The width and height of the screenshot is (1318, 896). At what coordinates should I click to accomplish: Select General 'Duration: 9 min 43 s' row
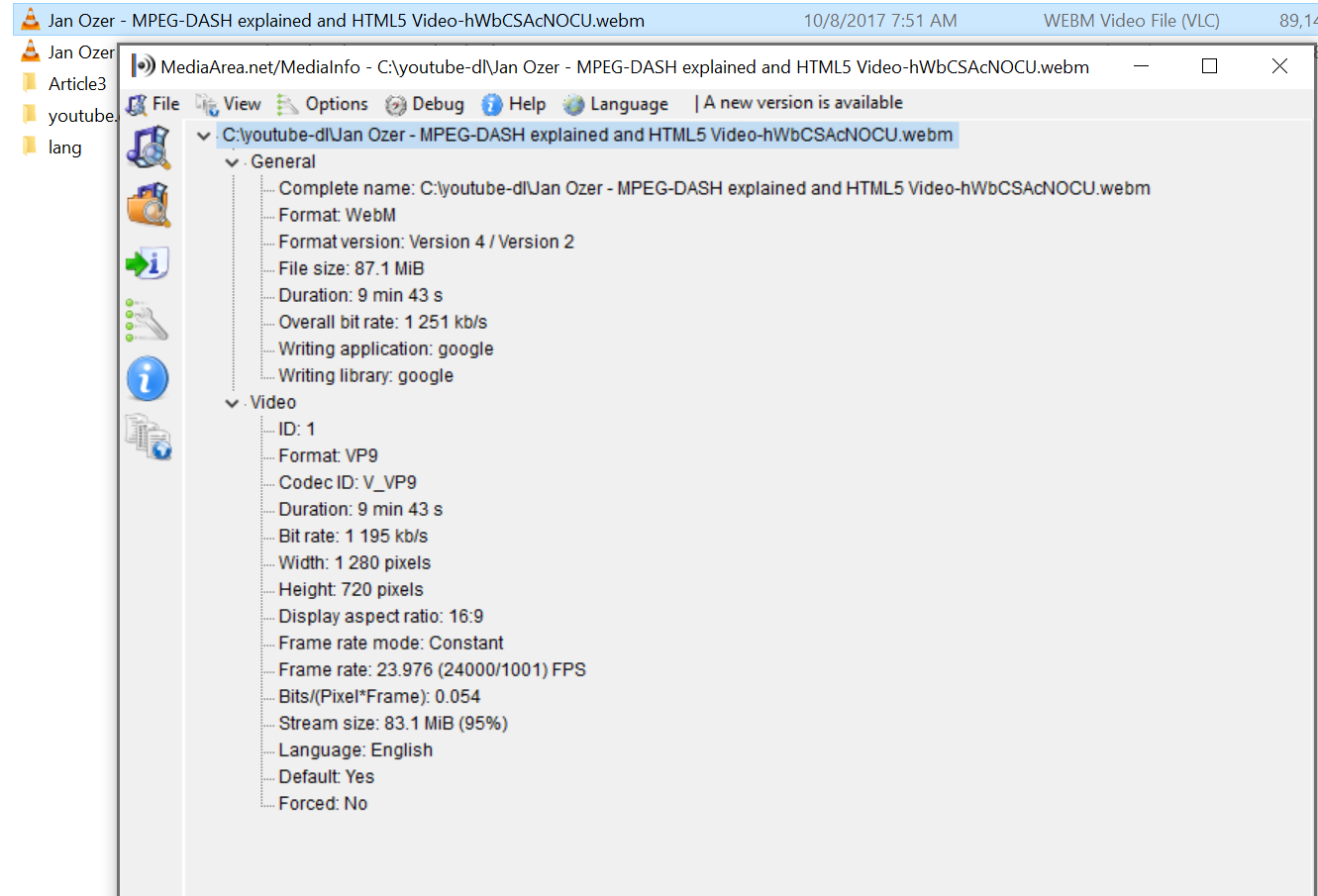pyautogui.click(x=360, y=295)
